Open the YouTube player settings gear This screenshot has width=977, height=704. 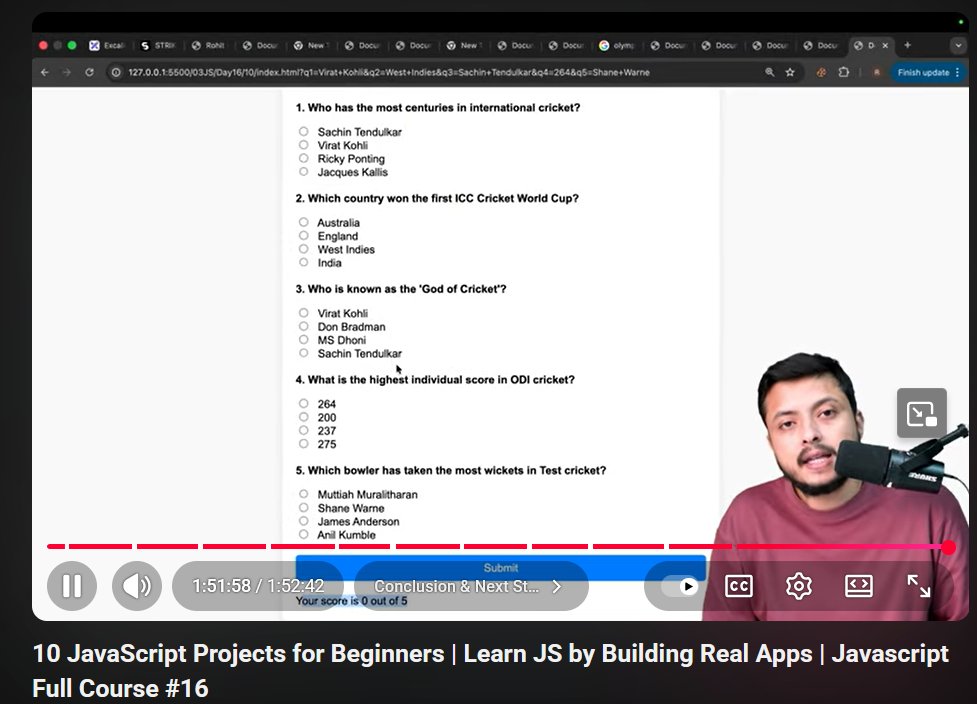tap(799, 586)
